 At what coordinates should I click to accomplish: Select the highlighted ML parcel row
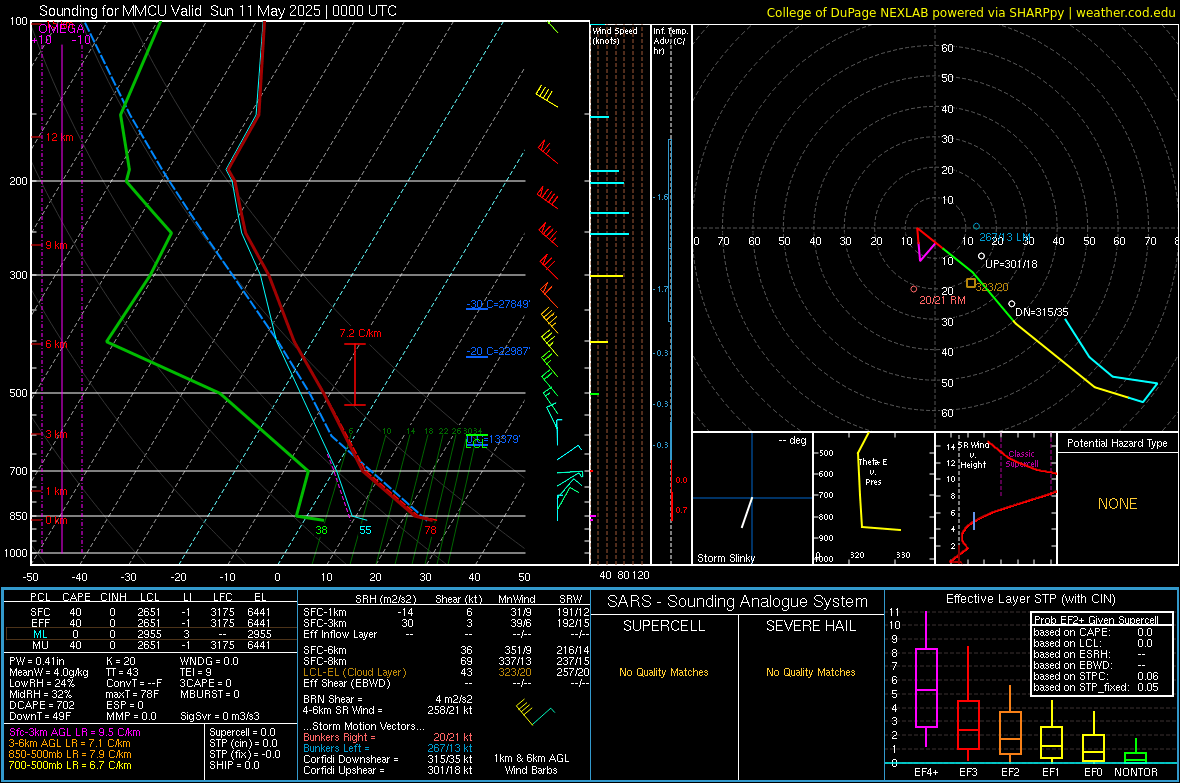[x=151, y=634]
